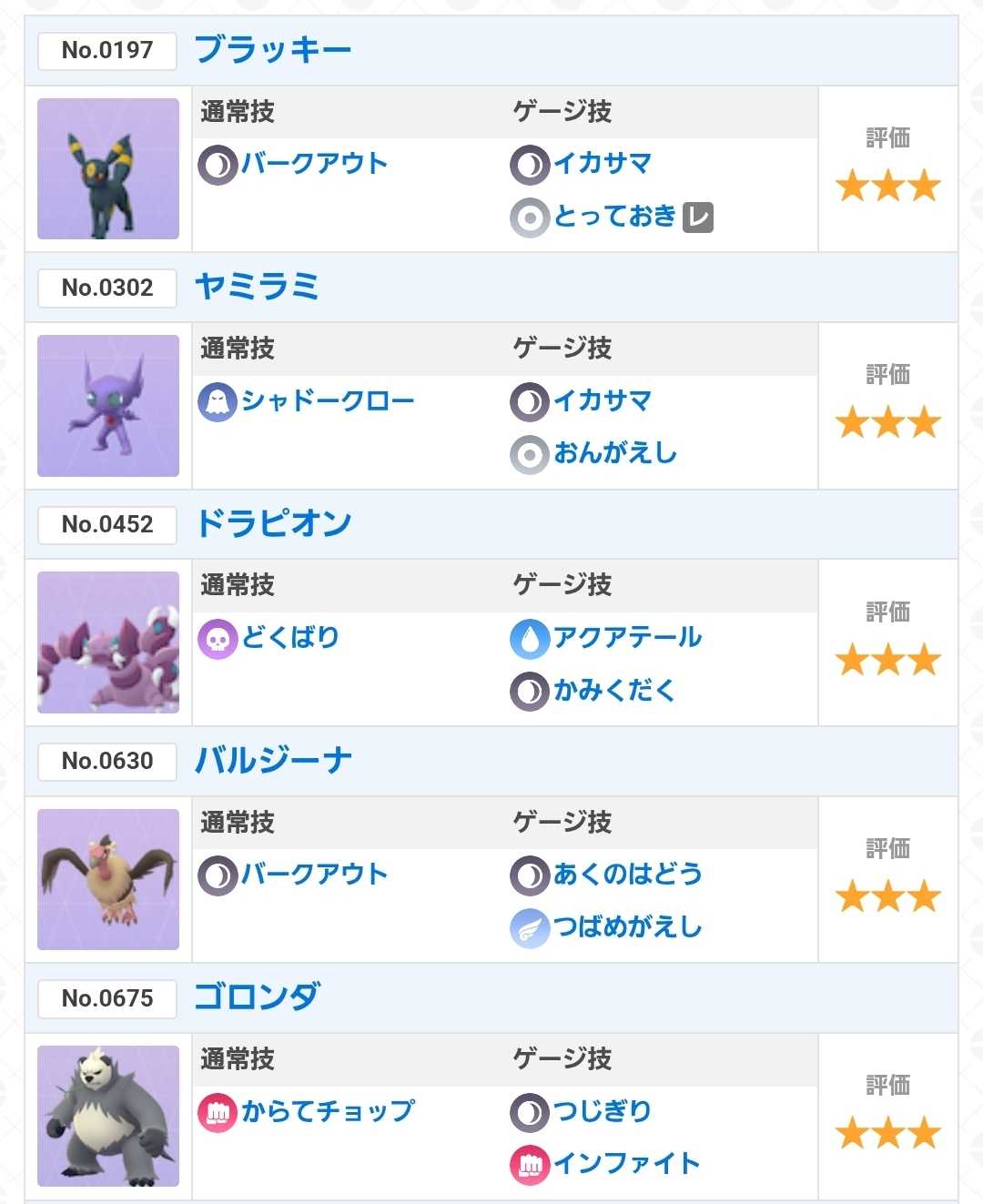Open the ドラピオン name link
The image size is (983, 1204).
273,523
